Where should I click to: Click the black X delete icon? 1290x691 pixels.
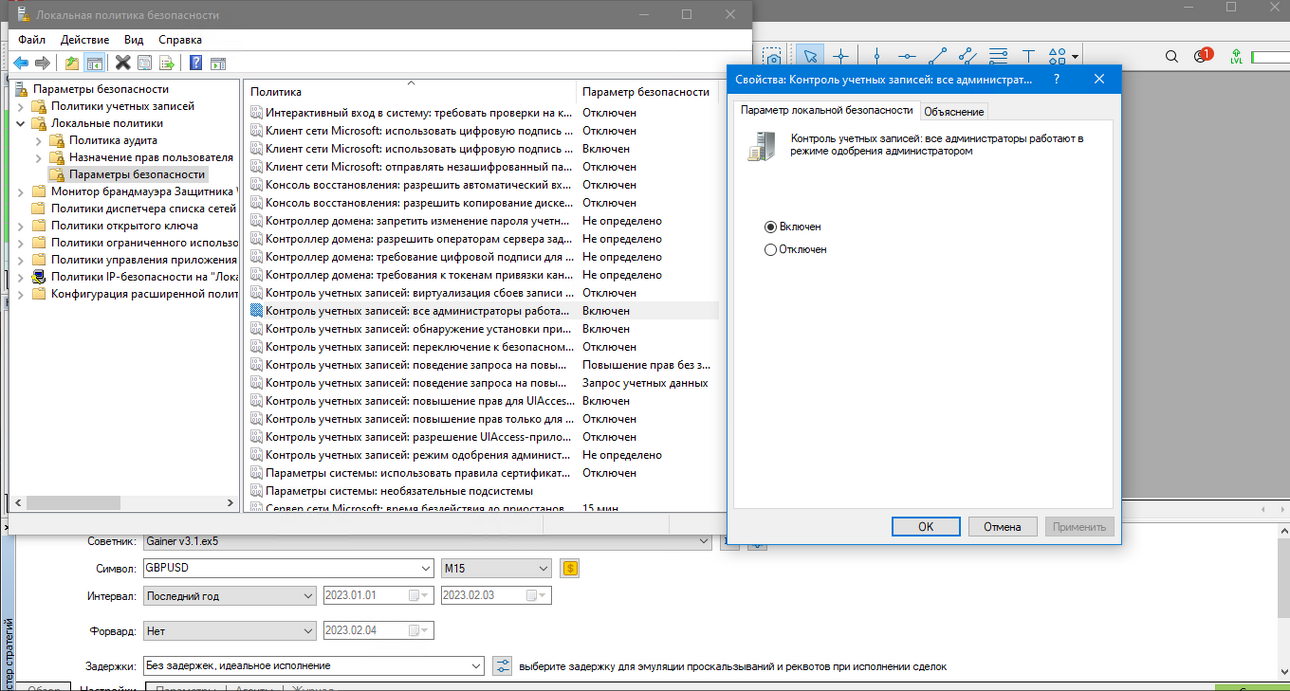123,63
